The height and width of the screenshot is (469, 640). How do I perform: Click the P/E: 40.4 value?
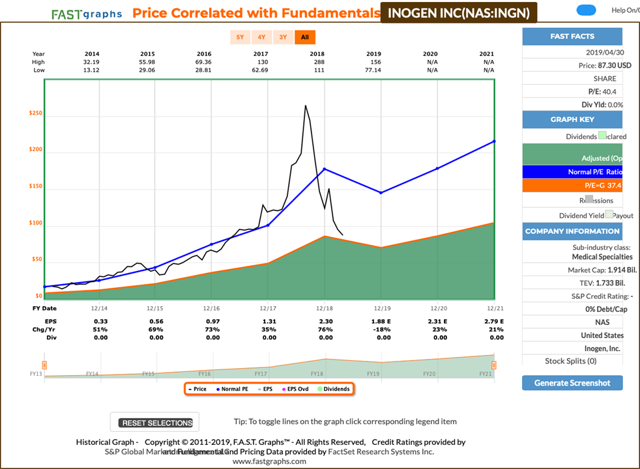[x=602, y=91]
